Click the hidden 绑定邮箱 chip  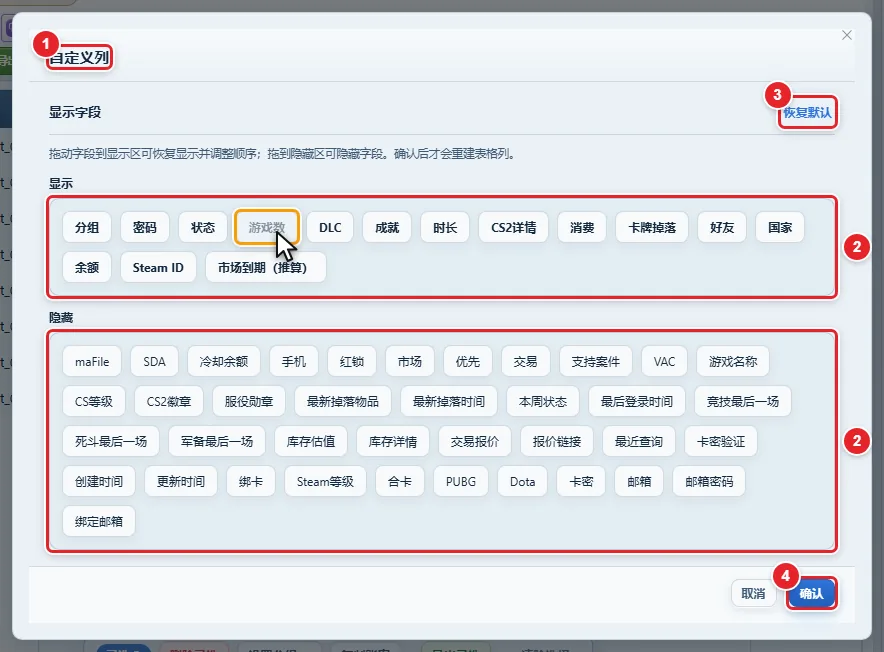pos(99,522)
